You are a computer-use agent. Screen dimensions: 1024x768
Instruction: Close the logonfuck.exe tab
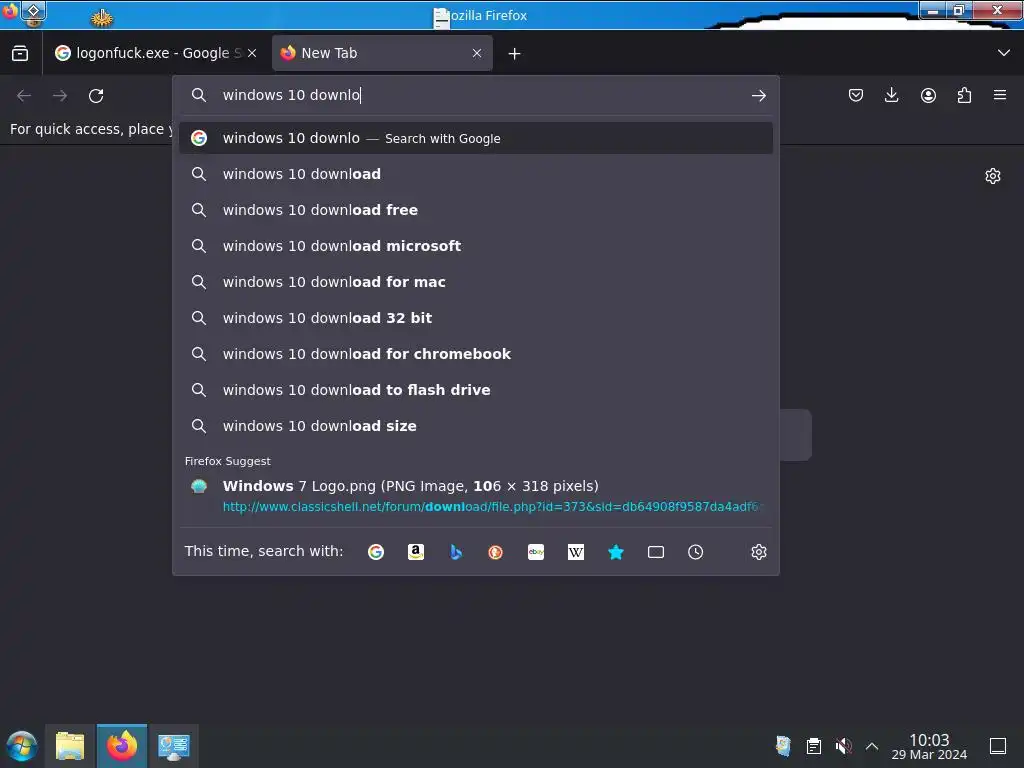click(x=252, y=54)
